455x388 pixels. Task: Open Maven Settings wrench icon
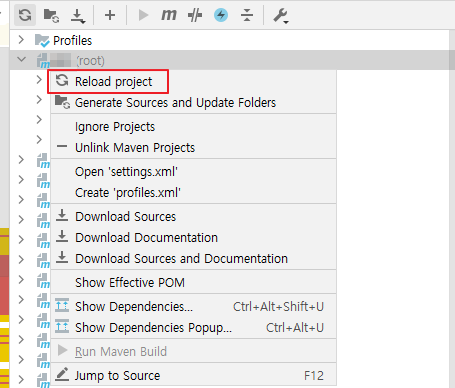280,16
